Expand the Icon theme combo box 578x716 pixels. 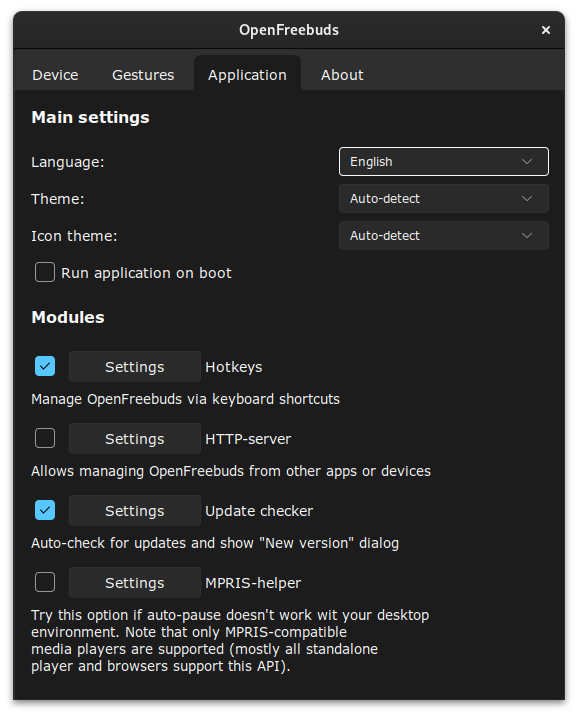pyautogui.click(x=443, y=235)
